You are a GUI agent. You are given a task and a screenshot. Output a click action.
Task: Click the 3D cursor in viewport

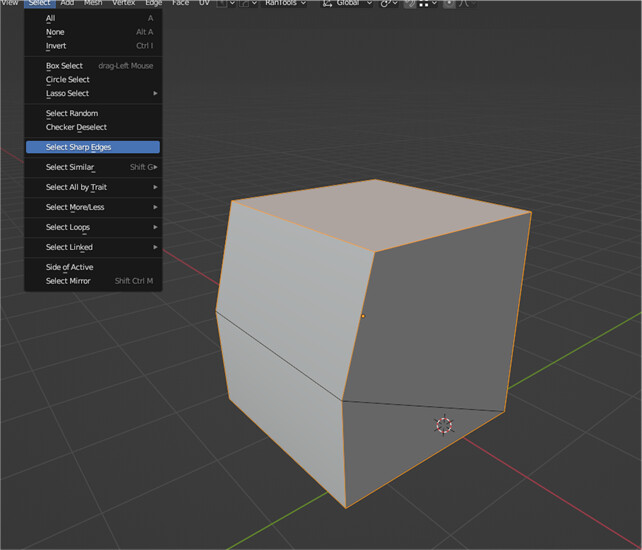point(444,425)
